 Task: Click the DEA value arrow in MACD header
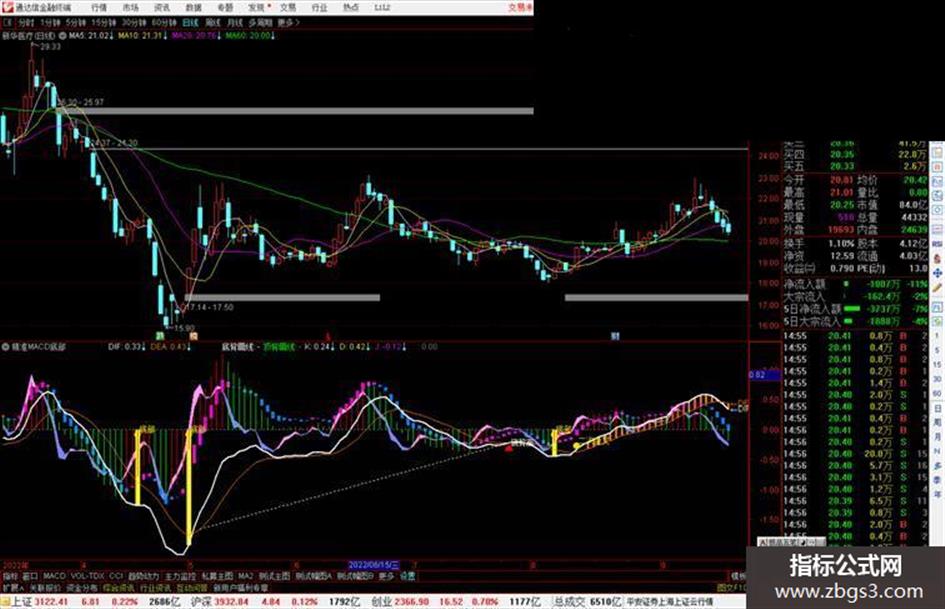pos(189,347)
